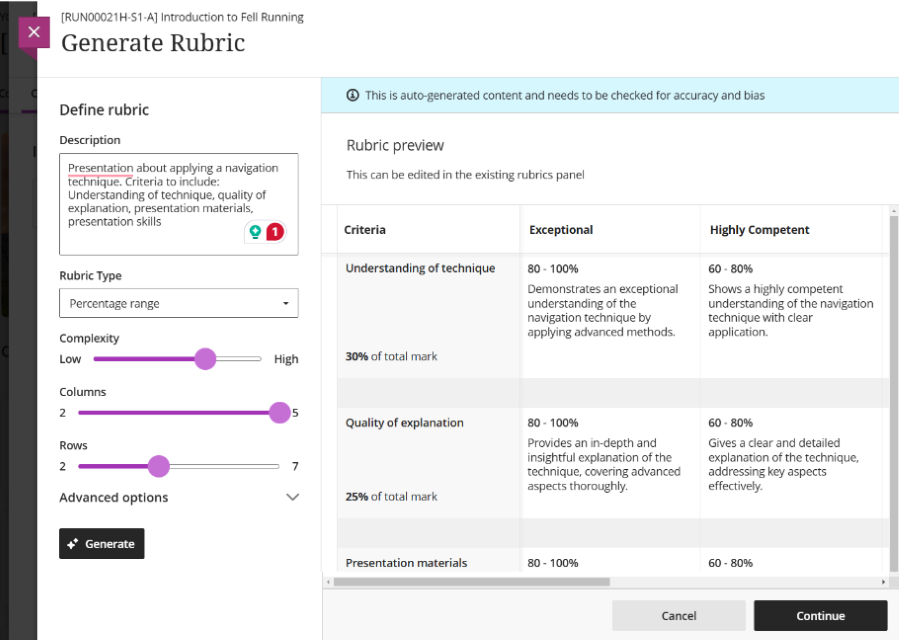Click the info icon in the auto-generated banner

click(x=352, y=95)
